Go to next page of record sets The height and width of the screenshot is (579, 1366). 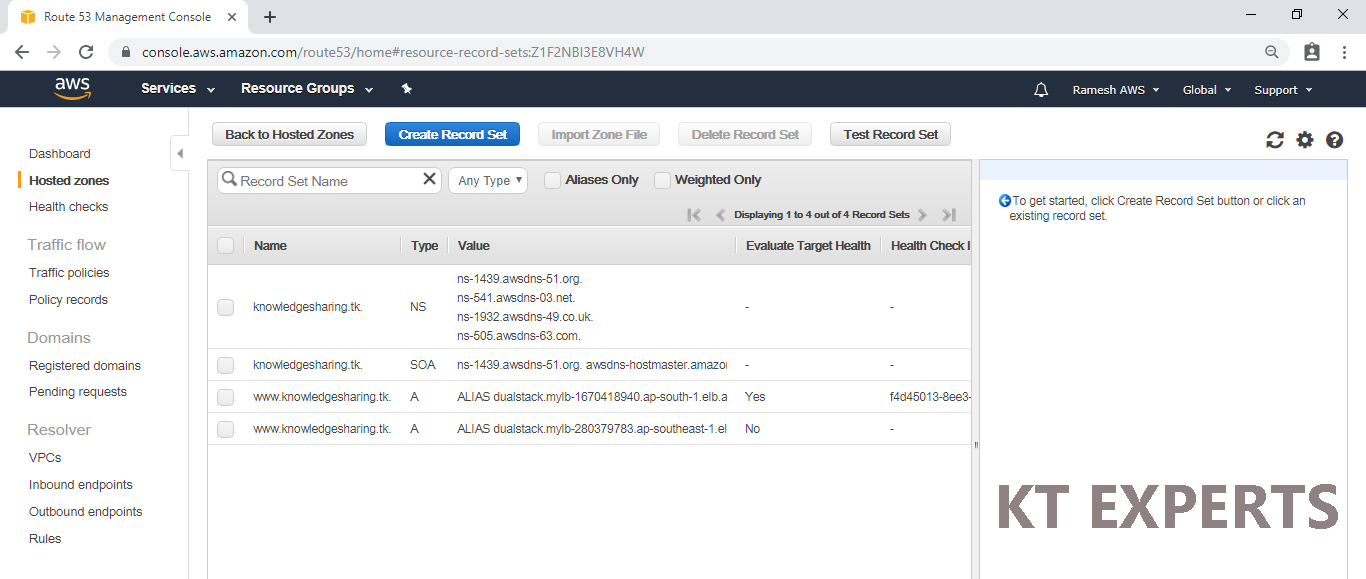click(922, 215)
